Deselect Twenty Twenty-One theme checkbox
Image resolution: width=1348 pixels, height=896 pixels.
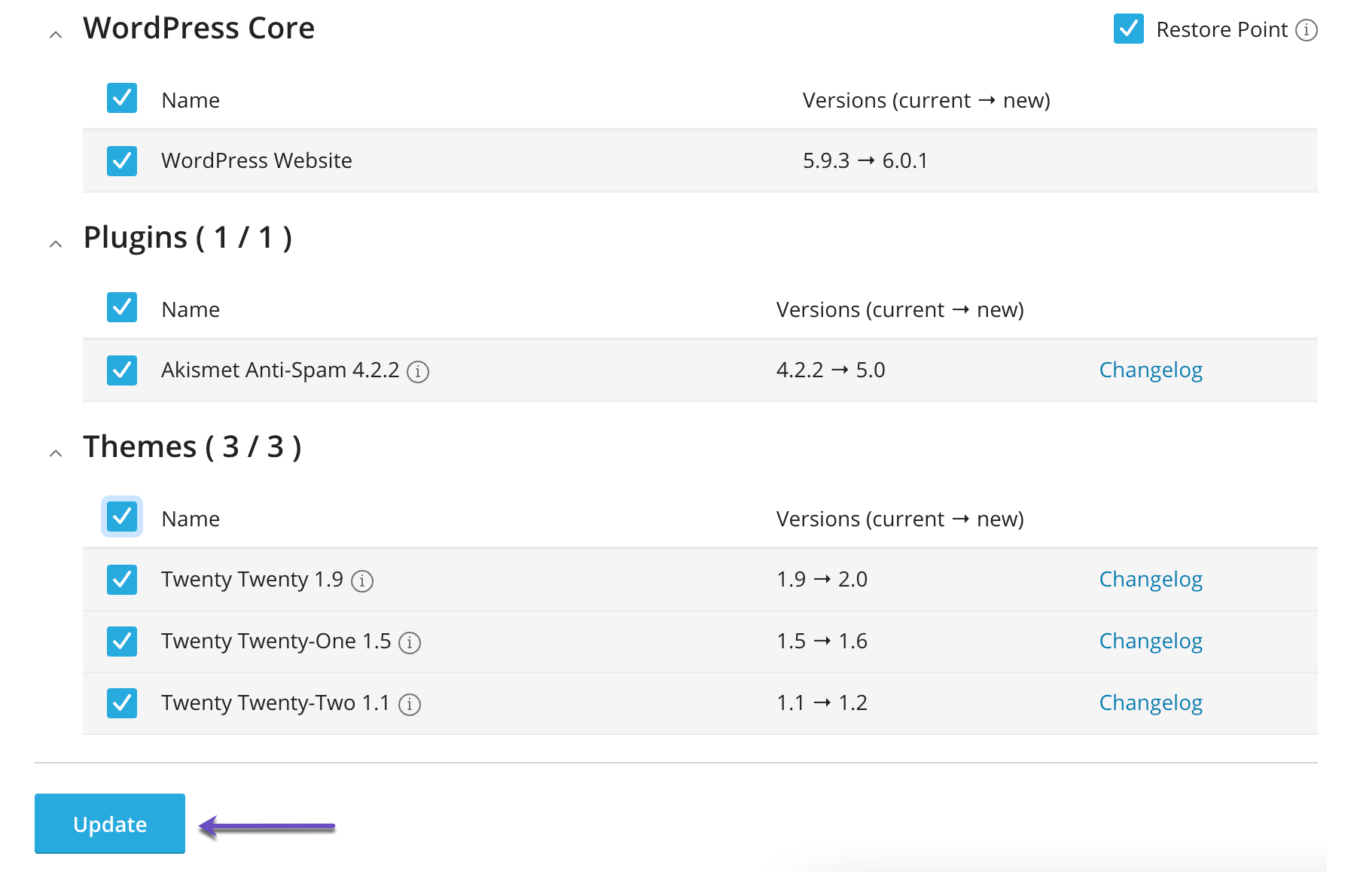pos(122,641)
